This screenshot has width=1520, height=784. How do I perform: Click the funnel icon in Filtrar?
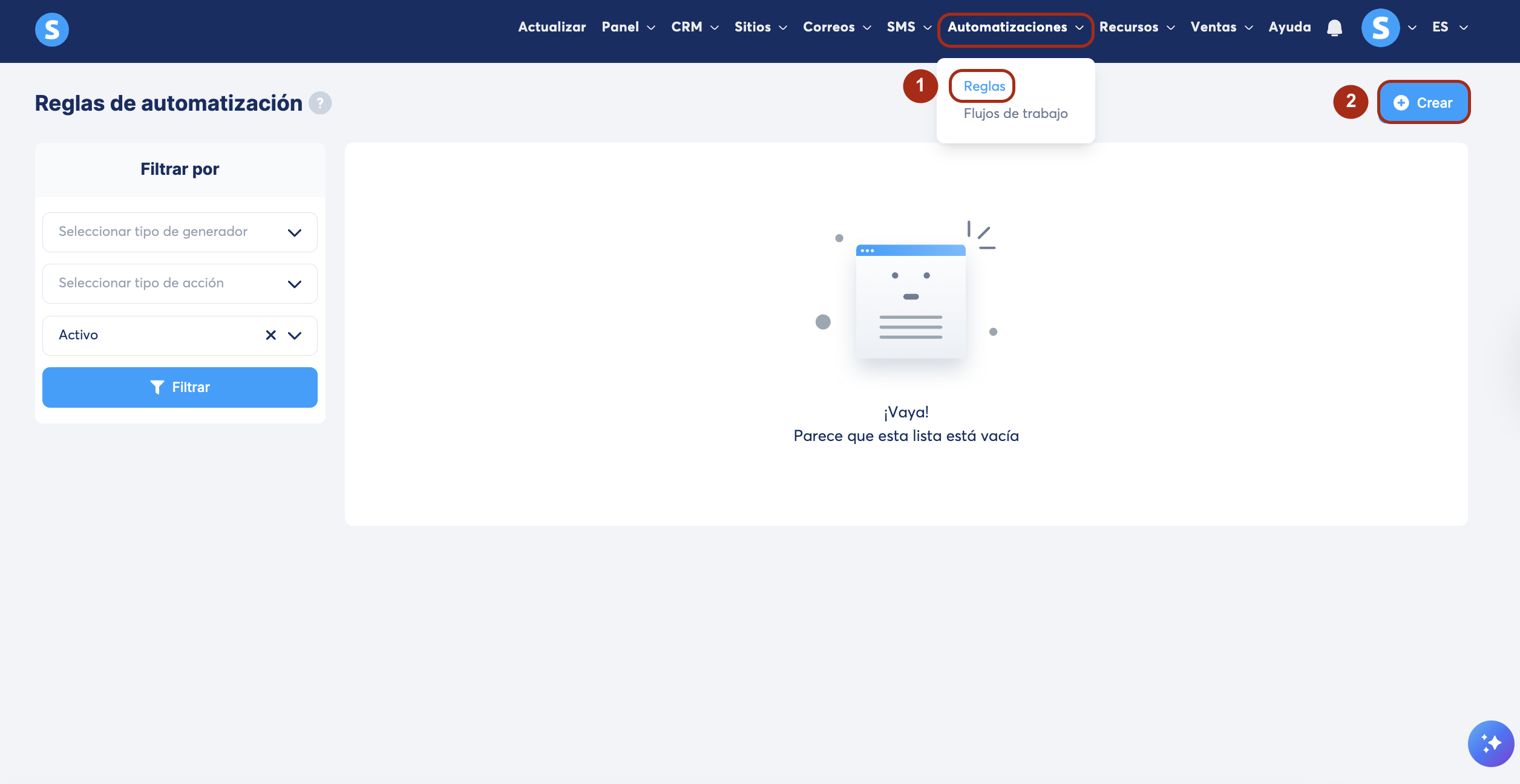pos(157,387)
